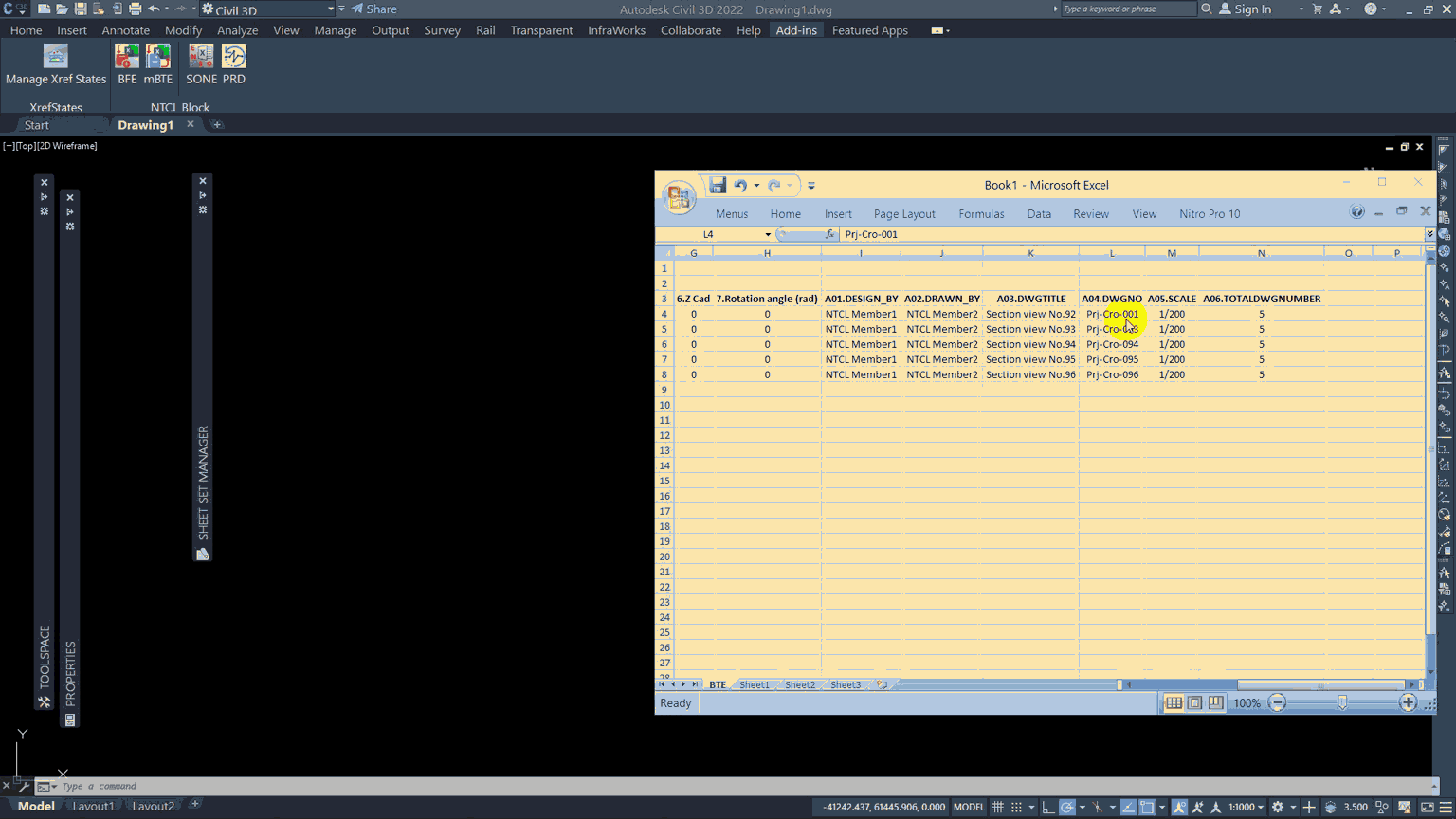Toggle 2D object snap in status bar
Viewport: 1456px width, 819px height.
pos(1147,807)
